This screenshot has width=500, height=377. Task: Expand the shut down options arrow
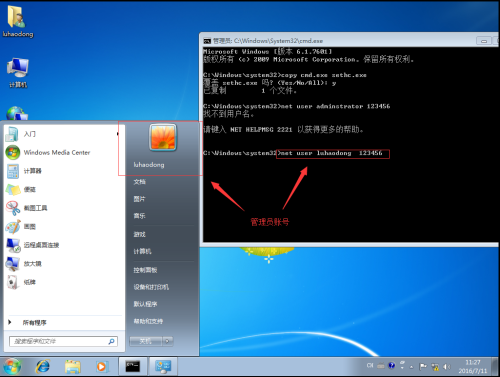[x=167, y=341]
